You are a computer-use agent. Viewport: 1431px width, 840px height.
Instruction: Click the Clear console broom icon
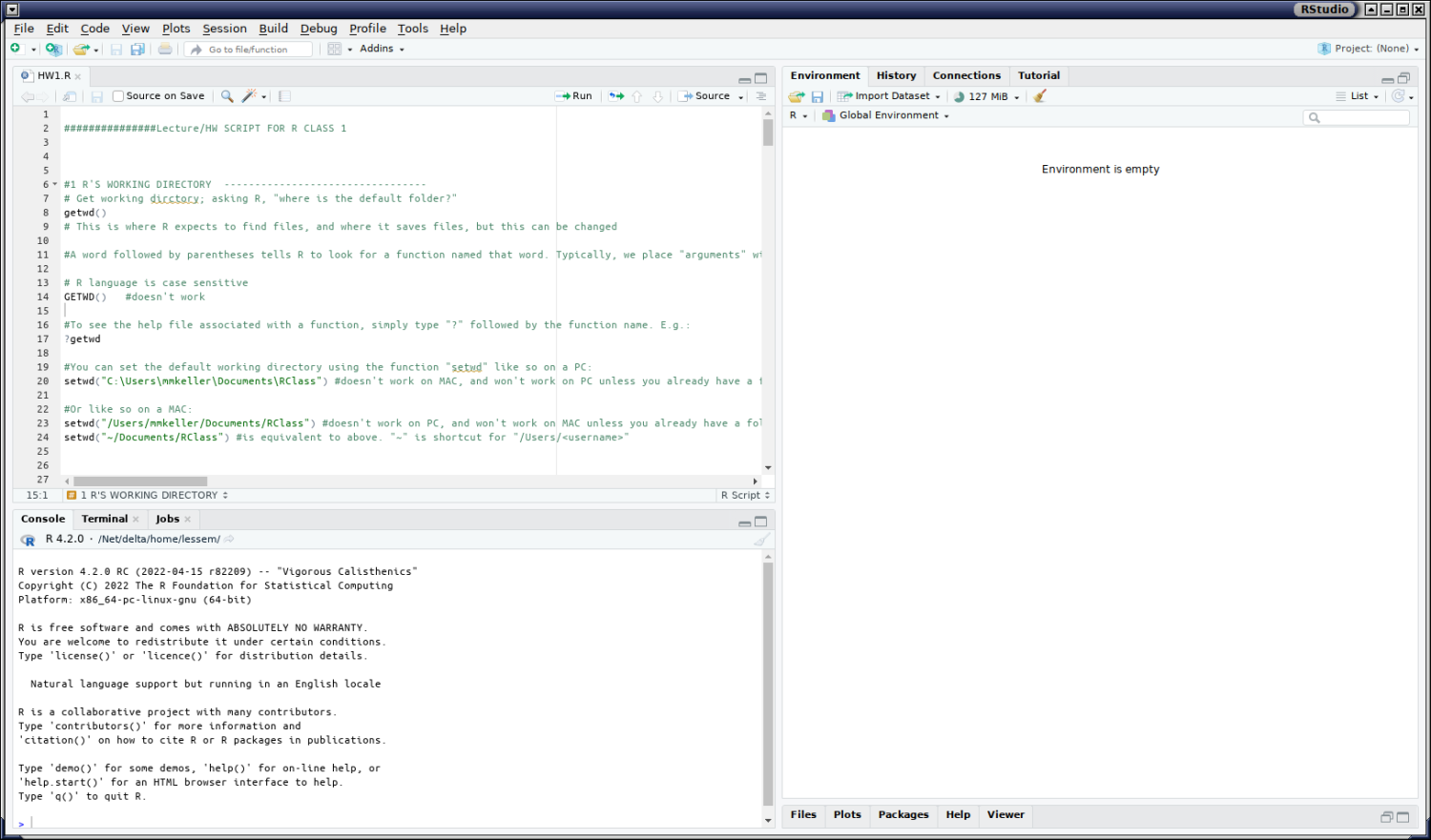tap(761, 540)
